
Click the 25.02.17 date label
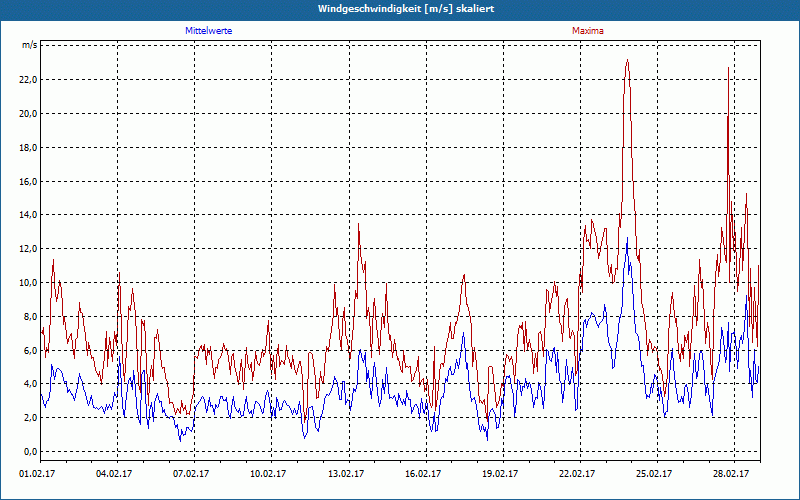654,474
